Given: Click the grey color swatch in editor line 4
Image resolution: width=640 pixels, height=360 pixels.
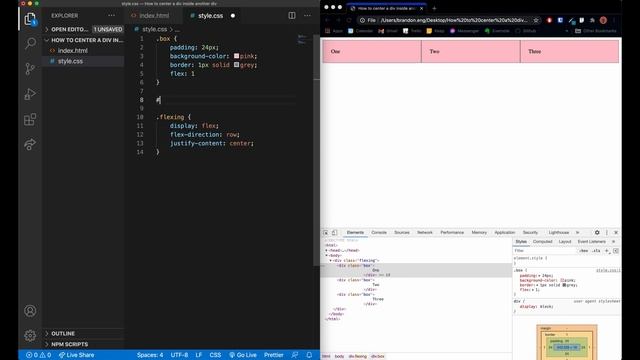Looking at the screenshot, I should (x=236, y=65).
